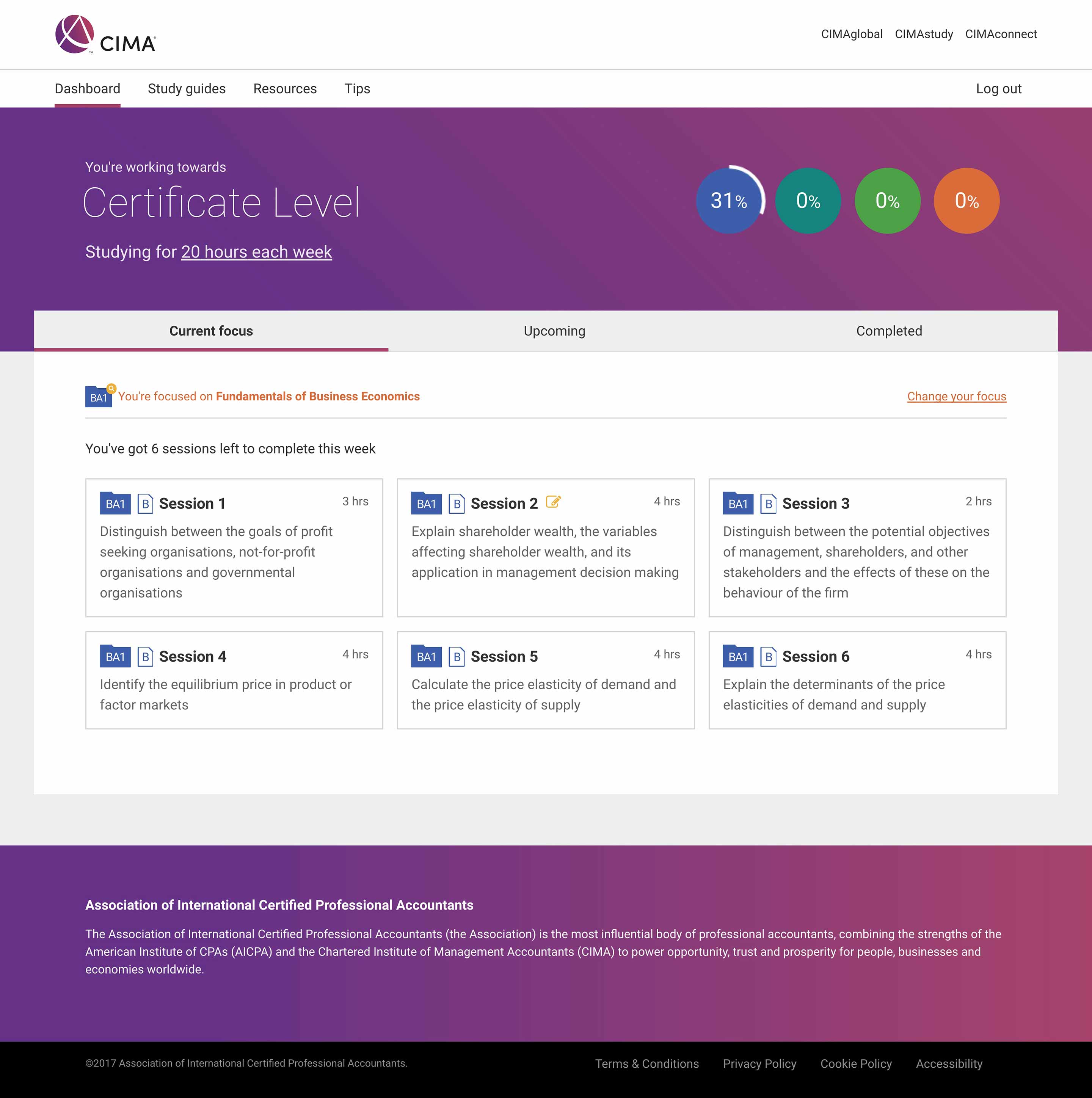Click 'Identify the equilibrium price' description
The height and width of the screenshot is (1098, 1092).
point(226,695)
